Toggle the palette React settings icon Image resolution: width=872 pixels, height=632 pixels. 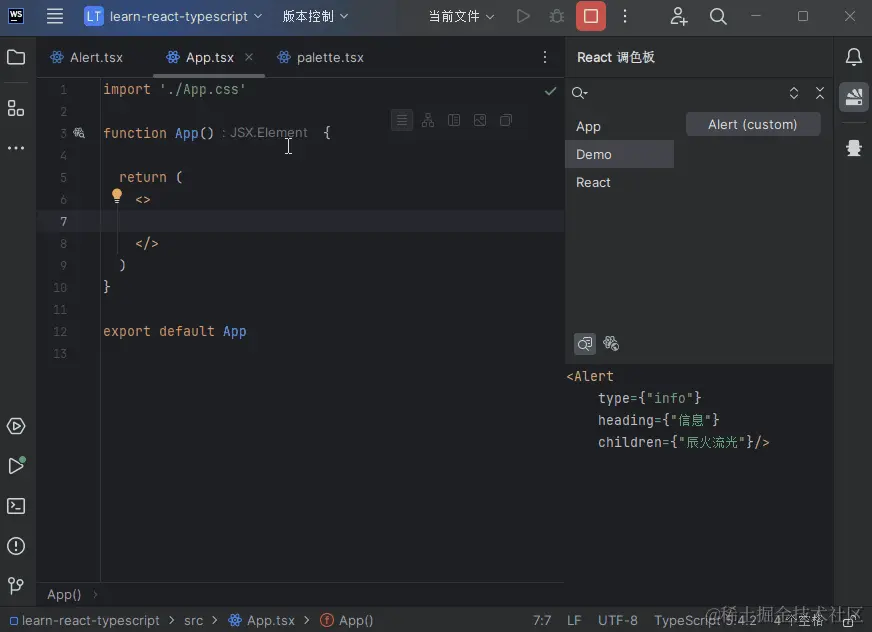(611, 344)
